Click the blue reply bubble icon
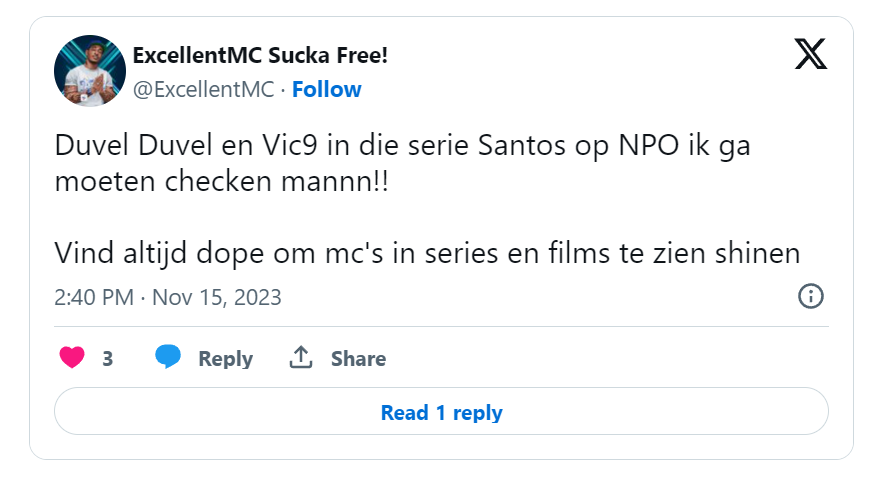 tap(169, 358)
